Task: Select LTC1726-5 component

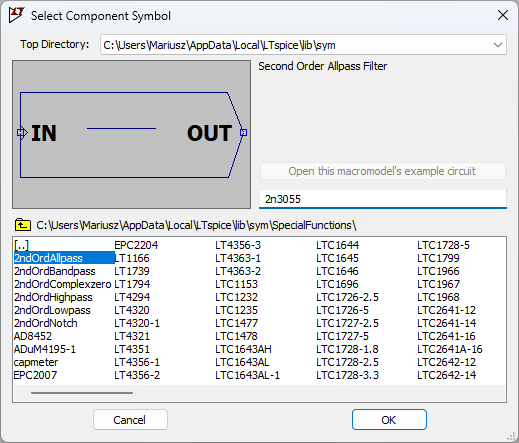Action: coord(342,310)
